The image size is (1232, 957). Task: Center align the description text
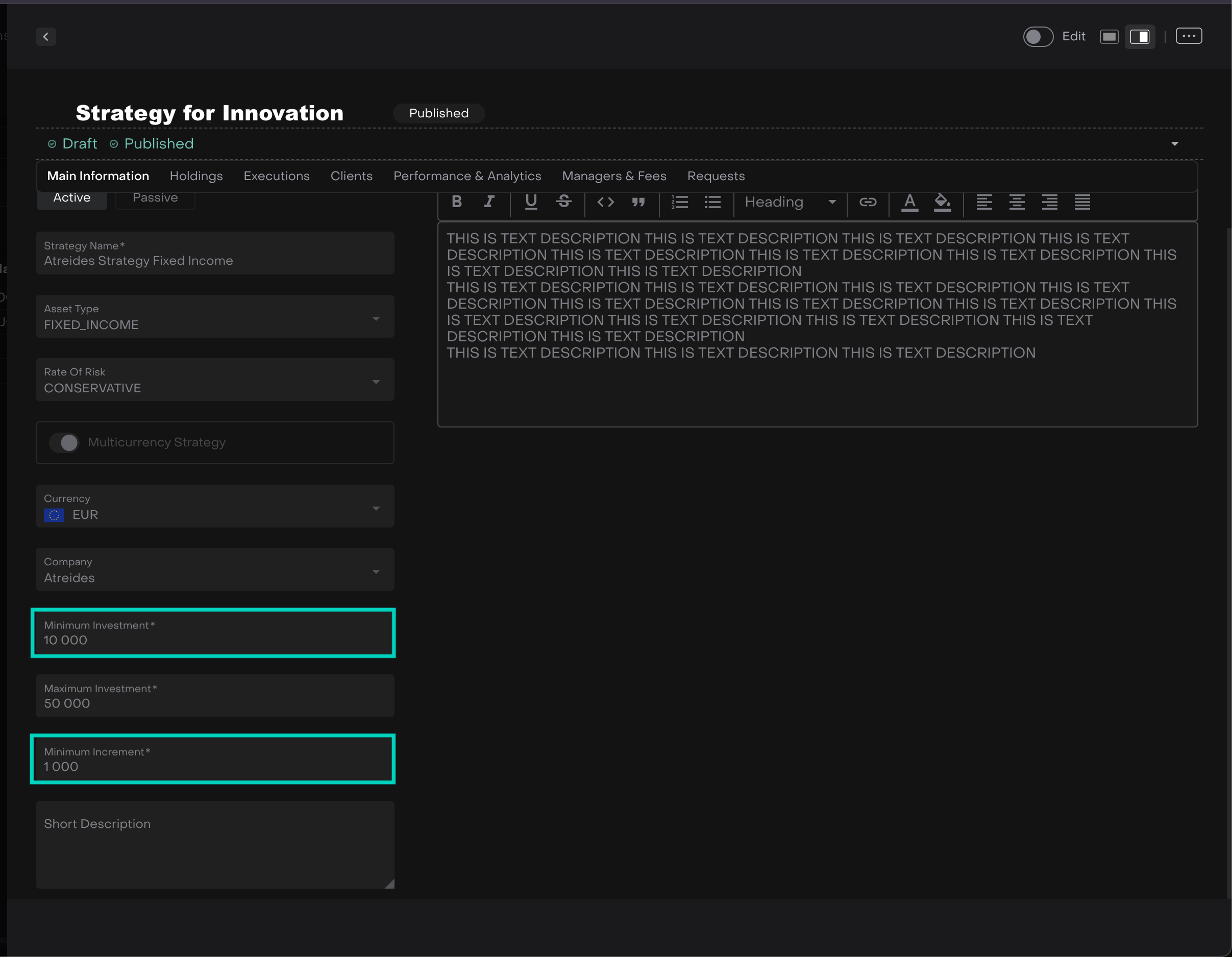coord(1017,202)
